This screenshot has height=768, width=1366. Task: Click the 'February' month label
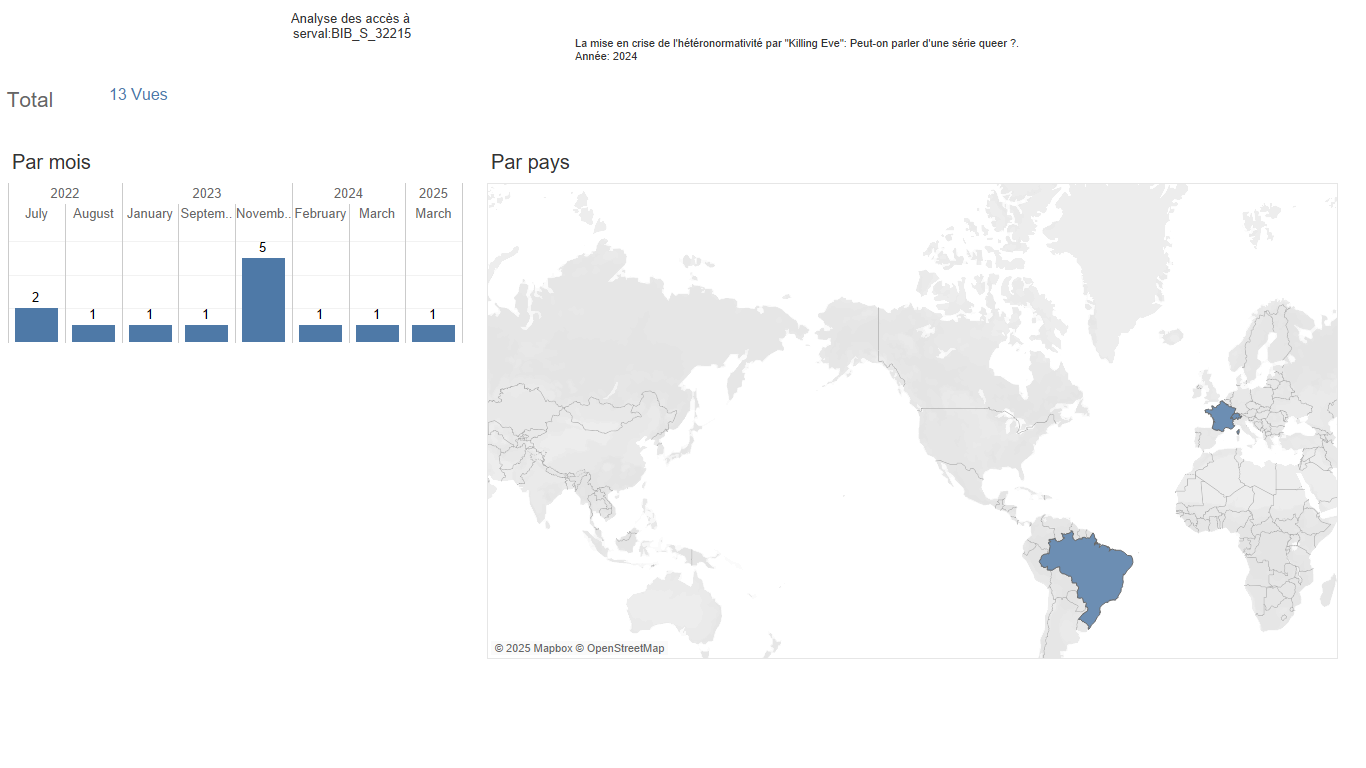320,214
